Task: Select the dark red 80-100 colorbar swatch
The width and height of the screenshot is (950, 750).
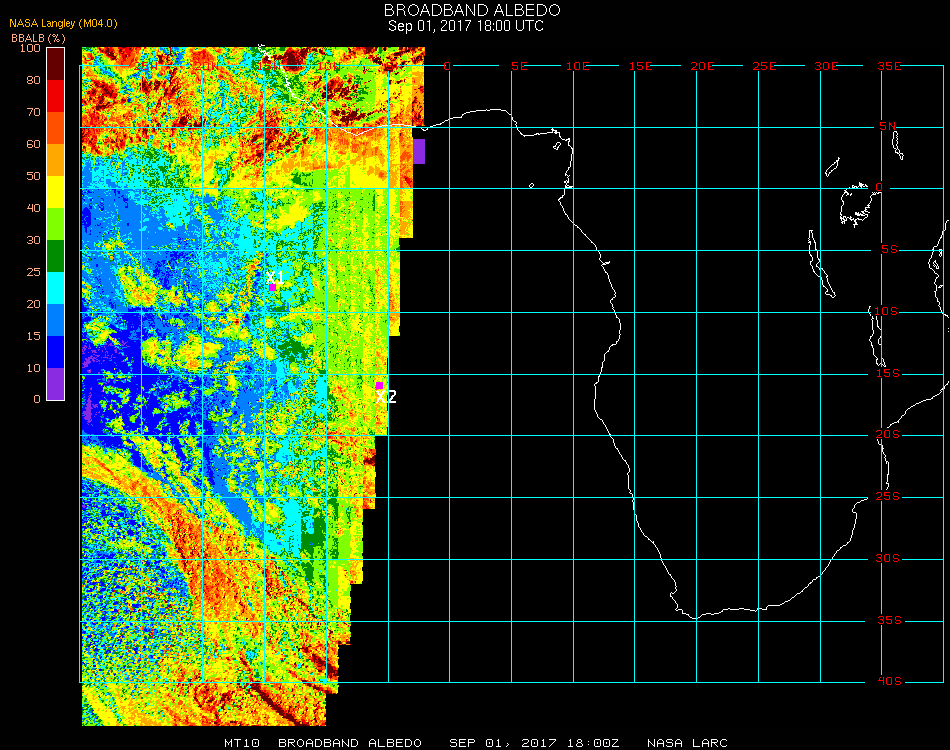Action: pos(56,64)
